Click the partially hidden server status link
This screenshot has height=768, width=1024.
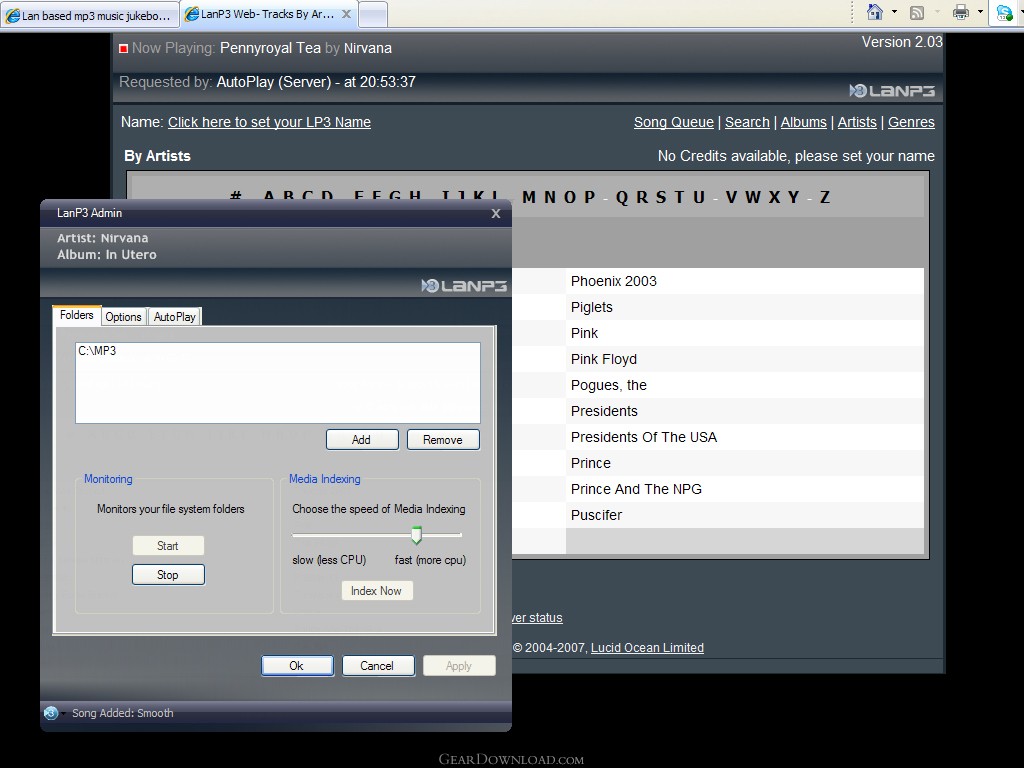tap(537, 618)
